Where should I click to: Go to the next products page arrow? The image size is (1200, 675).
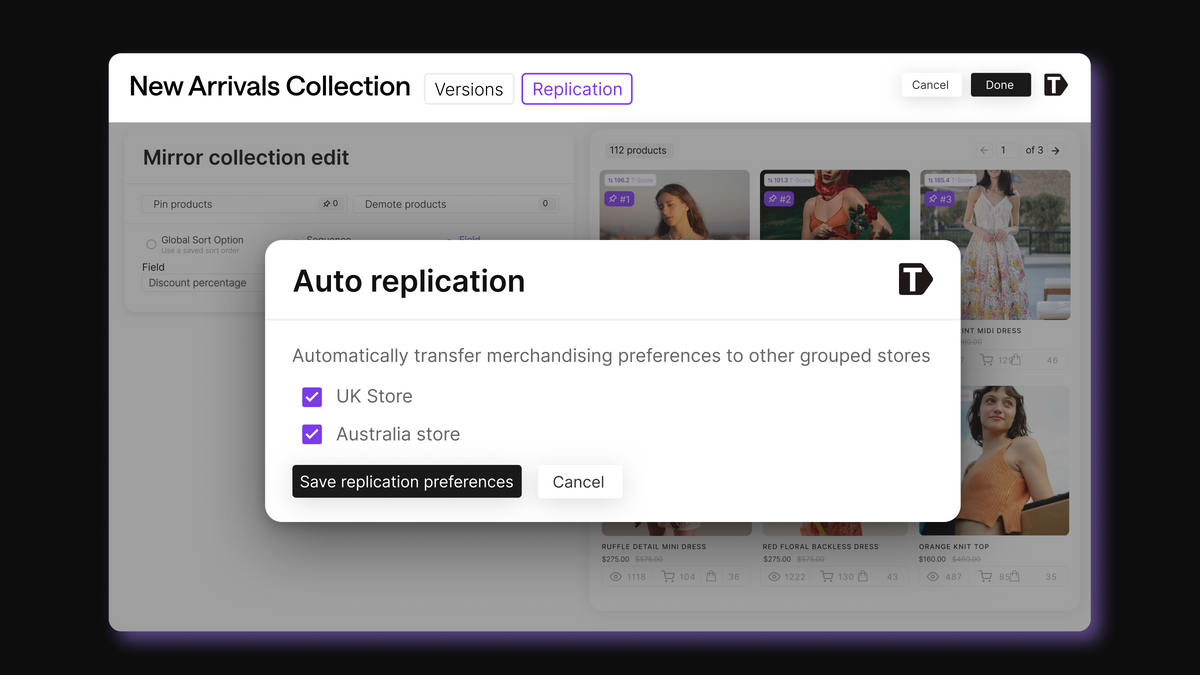coord(1056,151)
